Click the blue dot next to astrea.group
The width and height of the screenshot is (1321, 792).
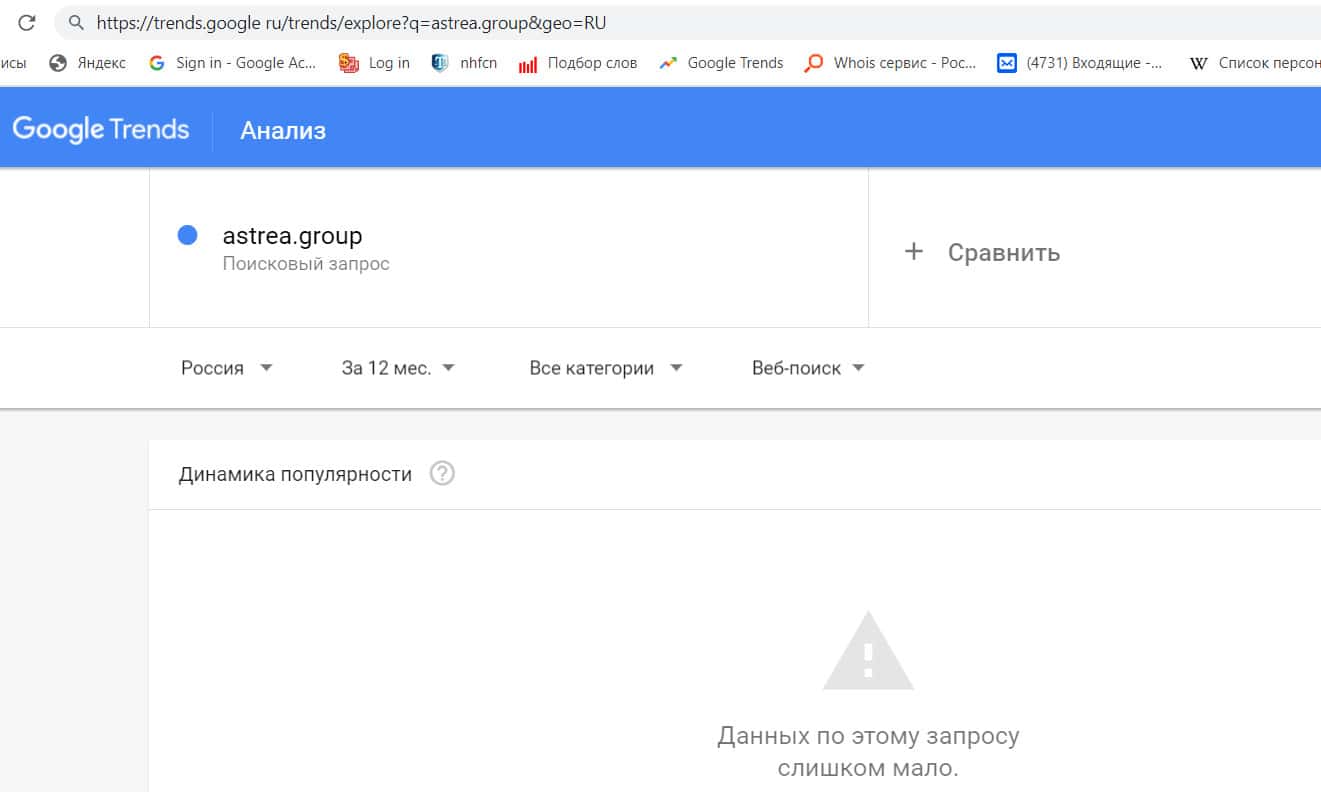[187, 236]
